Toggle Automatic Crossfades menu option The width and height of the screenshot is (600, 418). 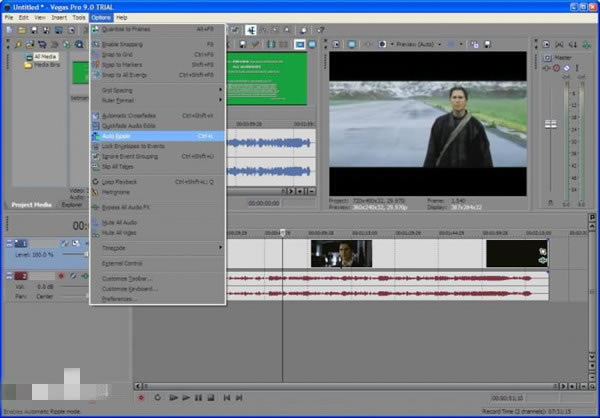(130, 115)
